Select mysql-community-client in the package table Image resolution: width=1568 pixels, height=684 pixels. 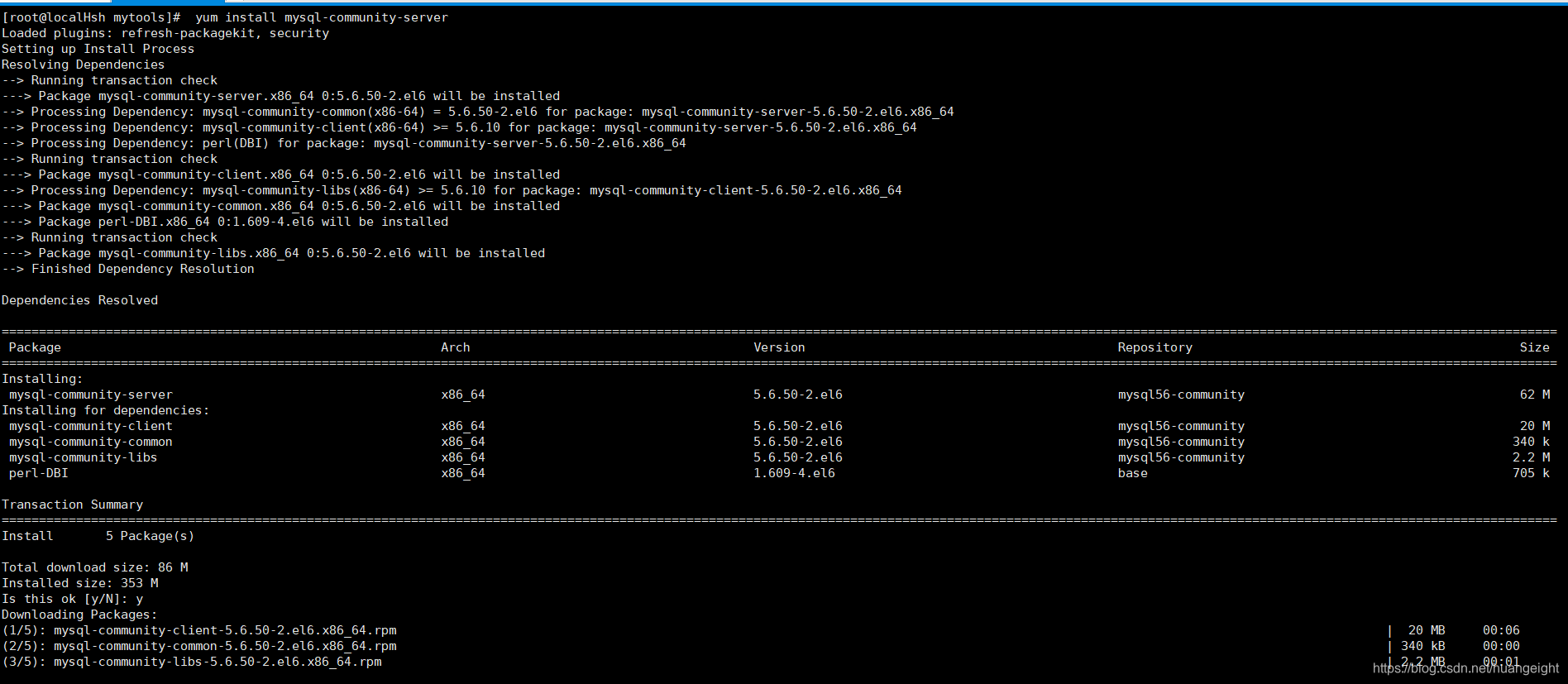[x=91, y=426]
